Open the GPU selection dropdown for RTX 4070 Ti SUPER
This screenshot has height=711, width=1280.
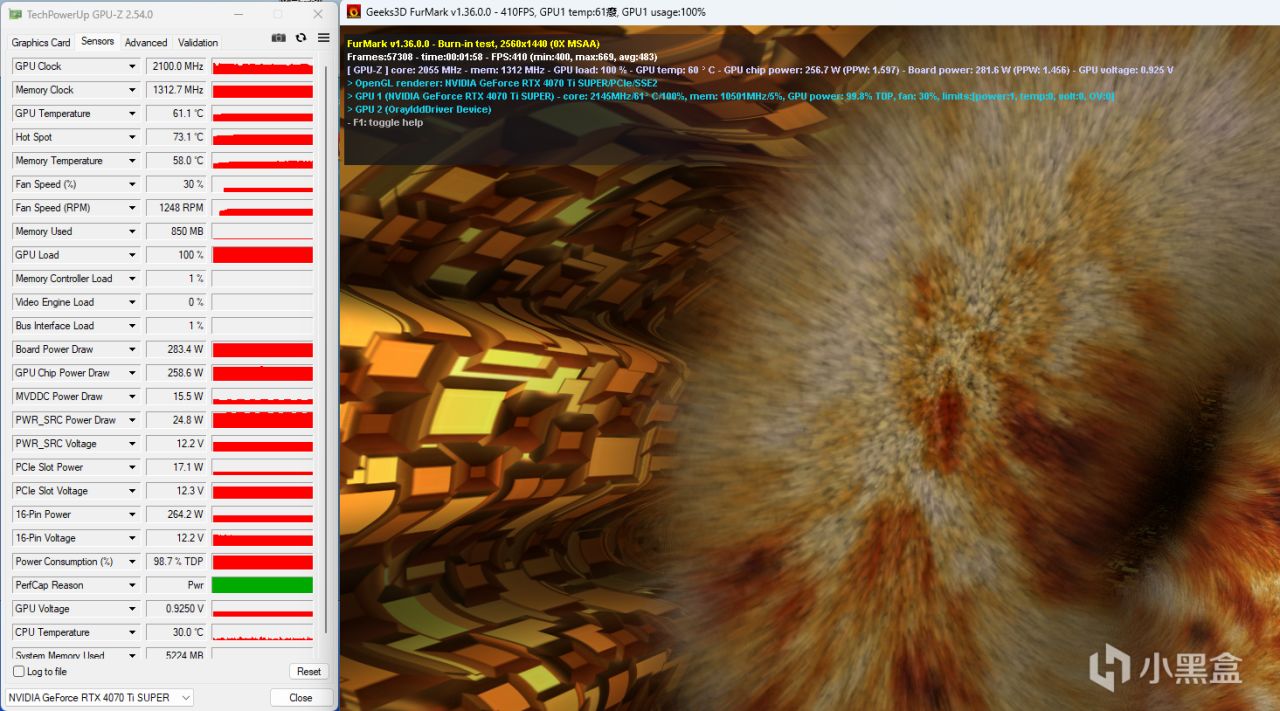[99, 698]
